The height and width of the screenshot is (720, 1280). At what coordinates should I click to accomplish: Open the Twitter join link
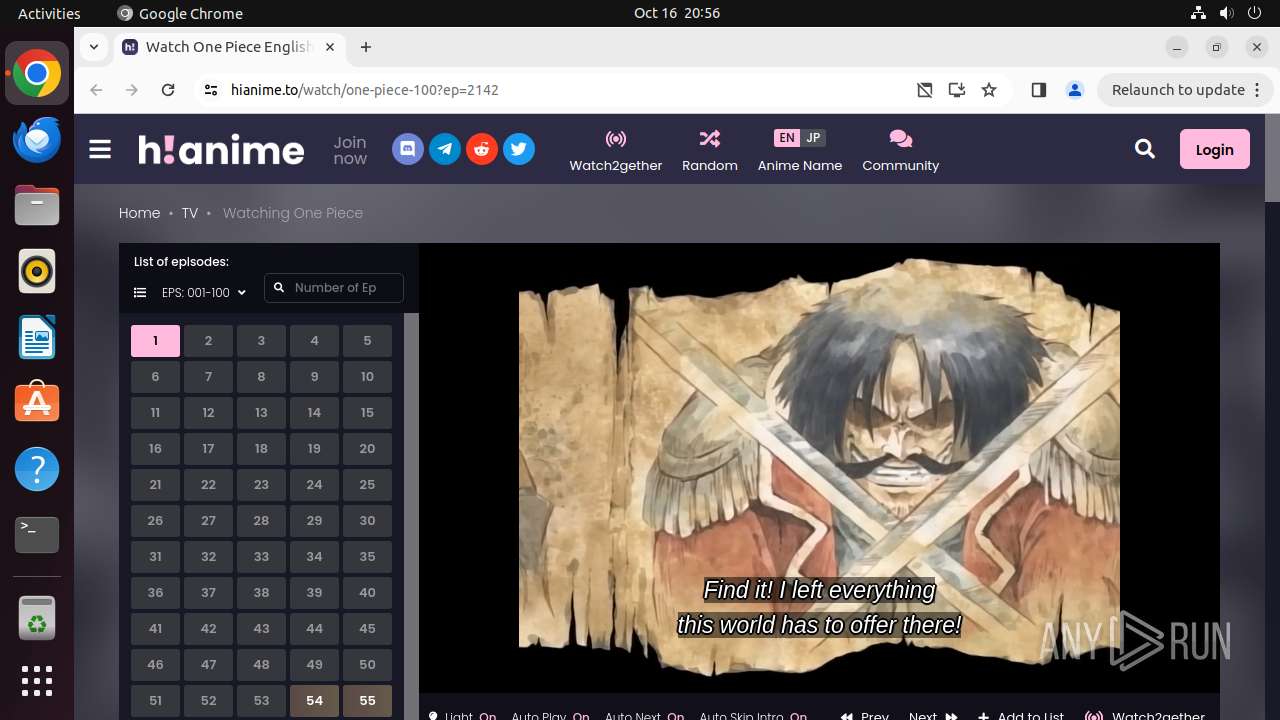click(x=518, y=150)
